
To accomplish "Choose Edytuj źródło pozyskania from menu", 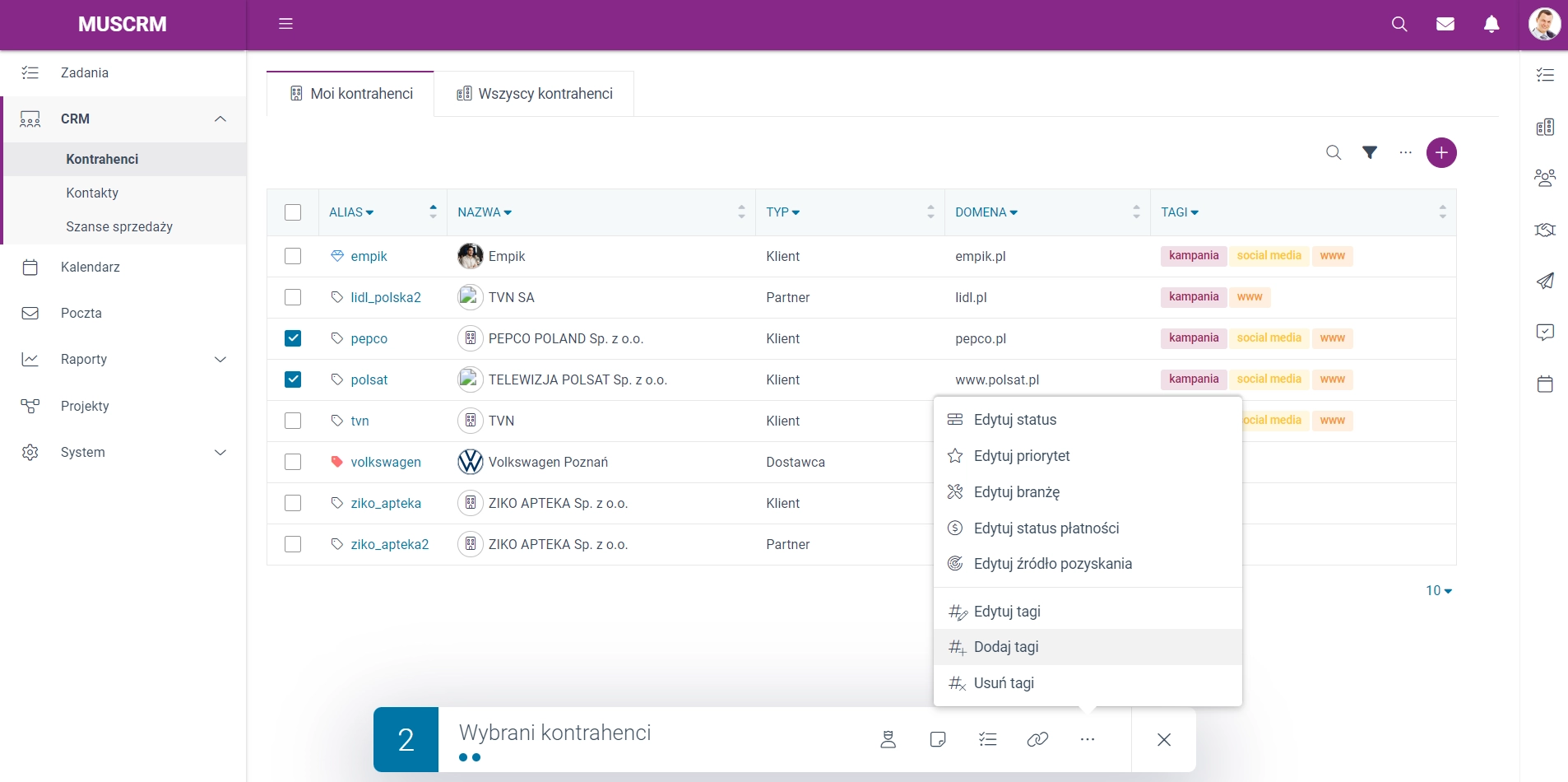I will pos(1087,564).
